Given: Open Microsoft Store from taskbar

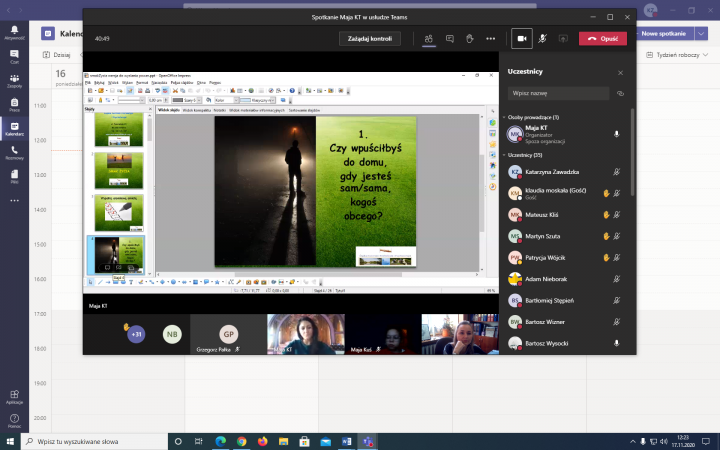Looking at the screenshot, I should click(x=304, y=441).
